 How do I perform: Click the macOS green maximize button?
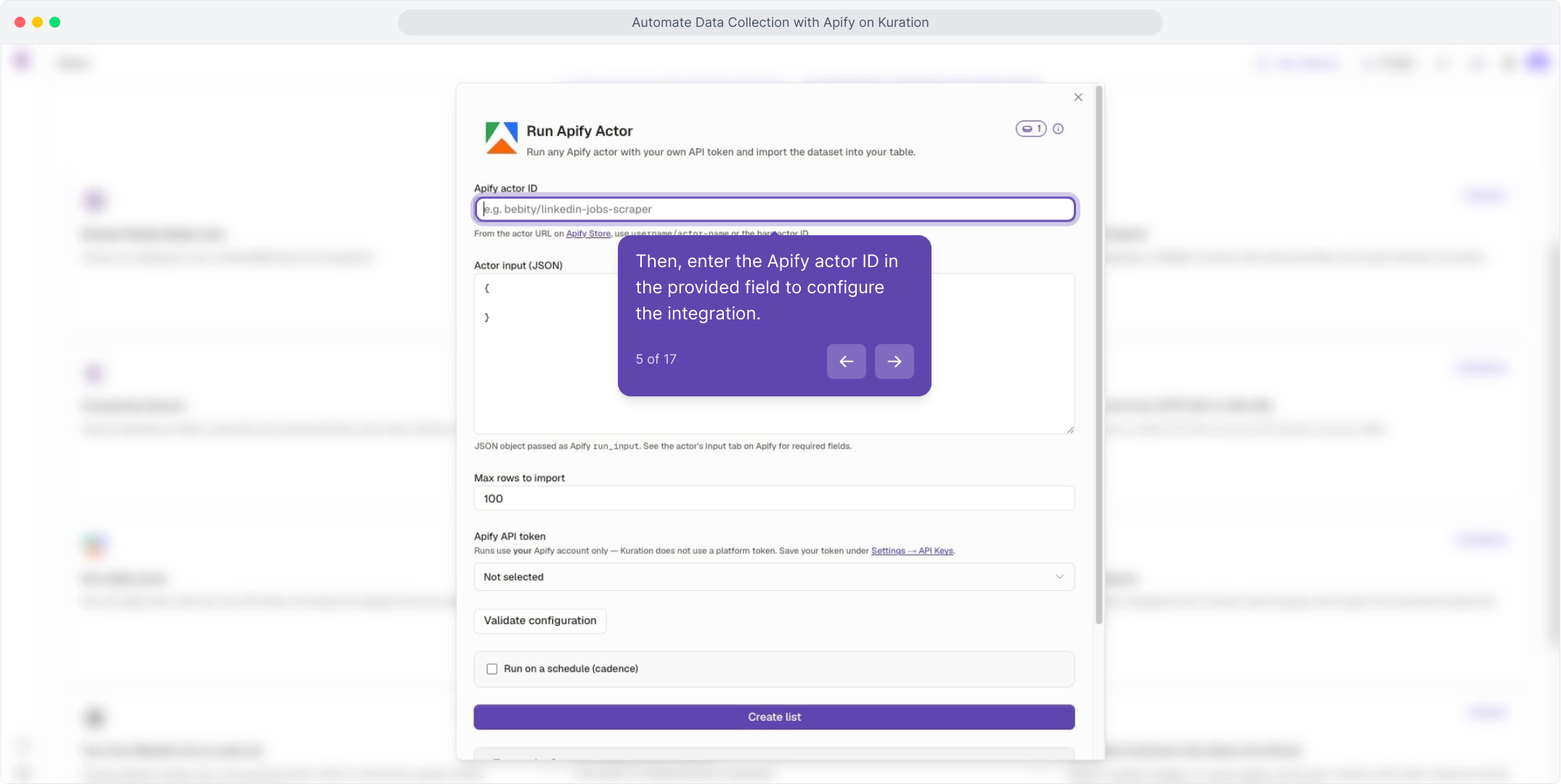tap(55, 23)
